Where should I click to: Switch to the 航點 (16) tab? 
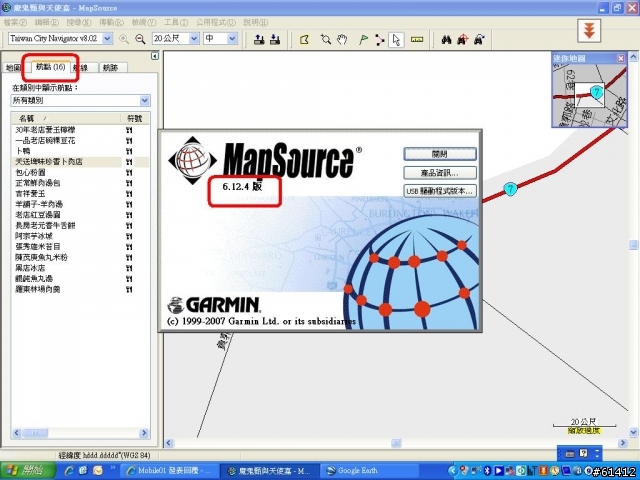50,67
